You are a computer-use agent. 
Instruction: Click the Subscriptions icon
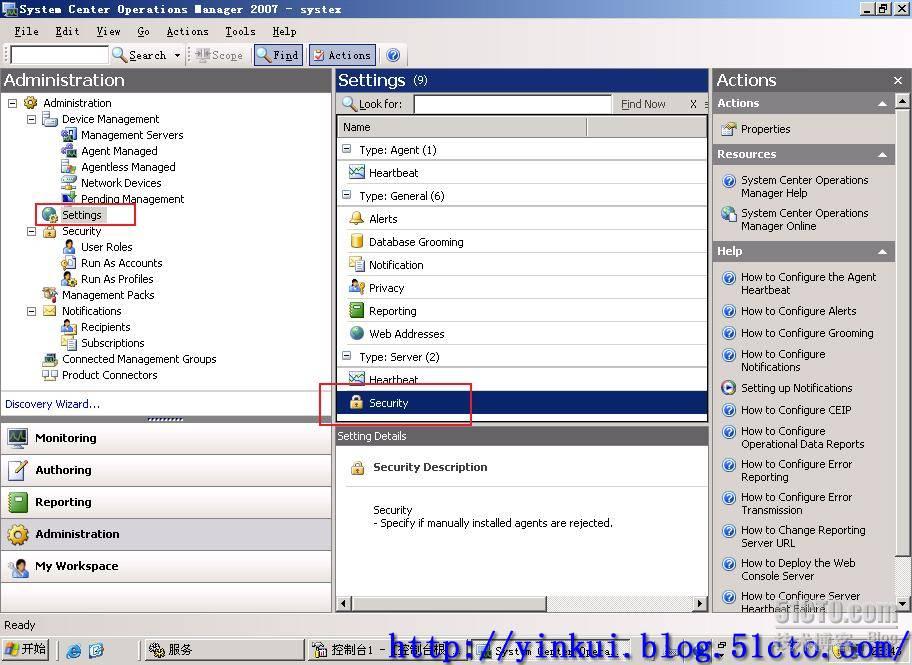(x=69, y=343)
